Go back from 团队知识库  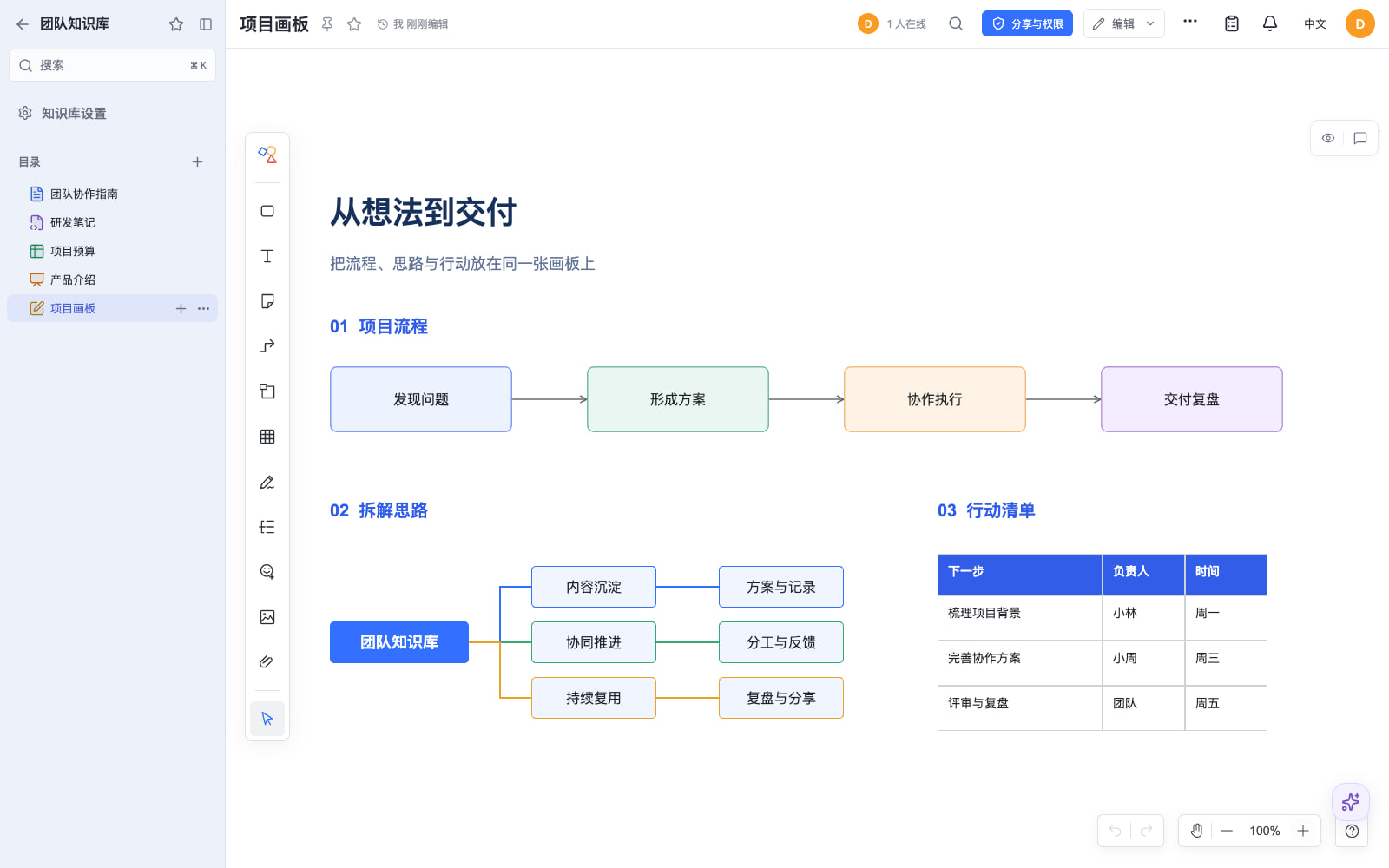(23, 24)
